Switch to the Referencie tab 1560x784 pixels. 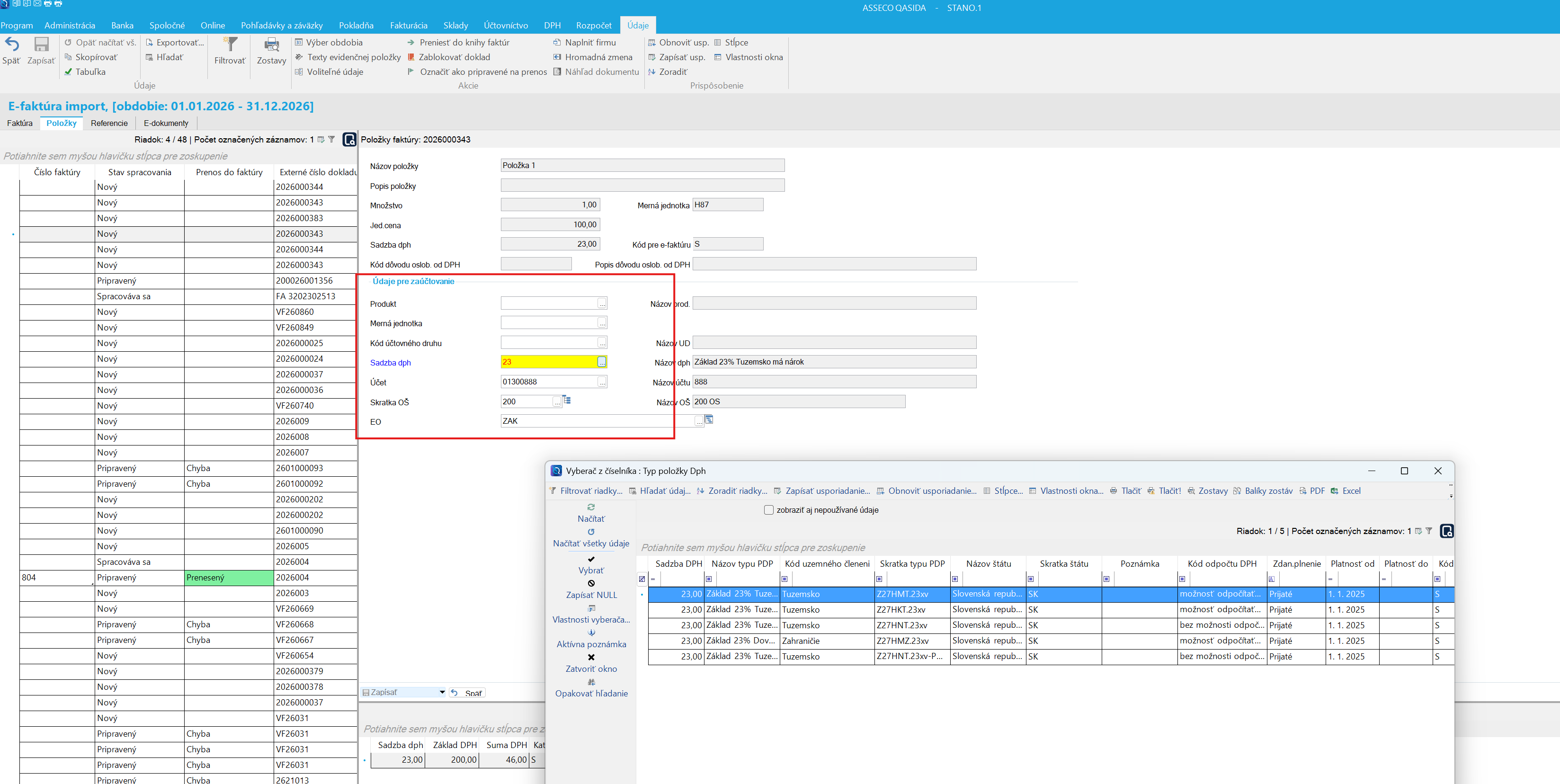[x=109, y=123]
